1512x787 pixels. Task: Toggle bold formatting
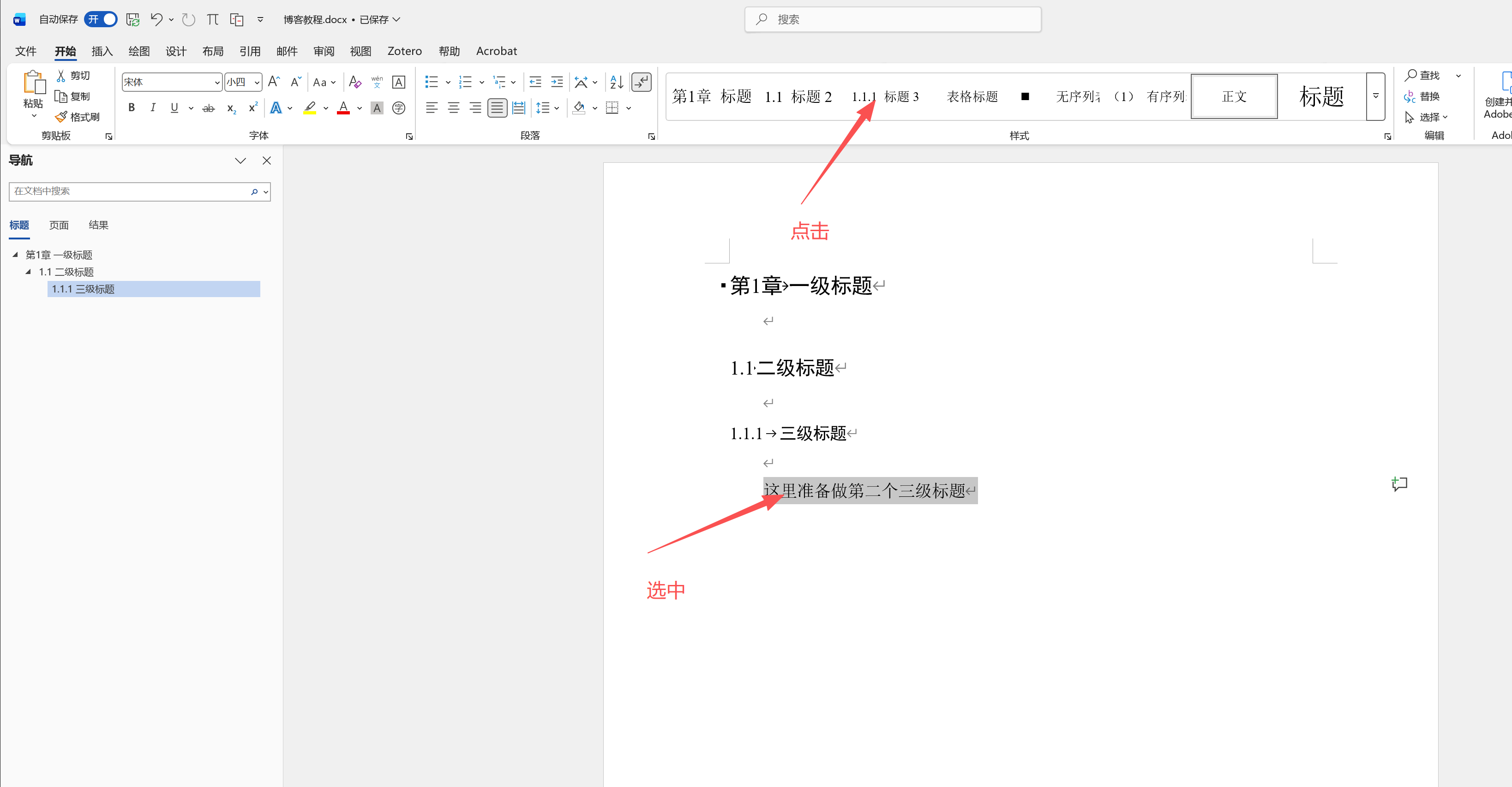[x=132, y=108]
